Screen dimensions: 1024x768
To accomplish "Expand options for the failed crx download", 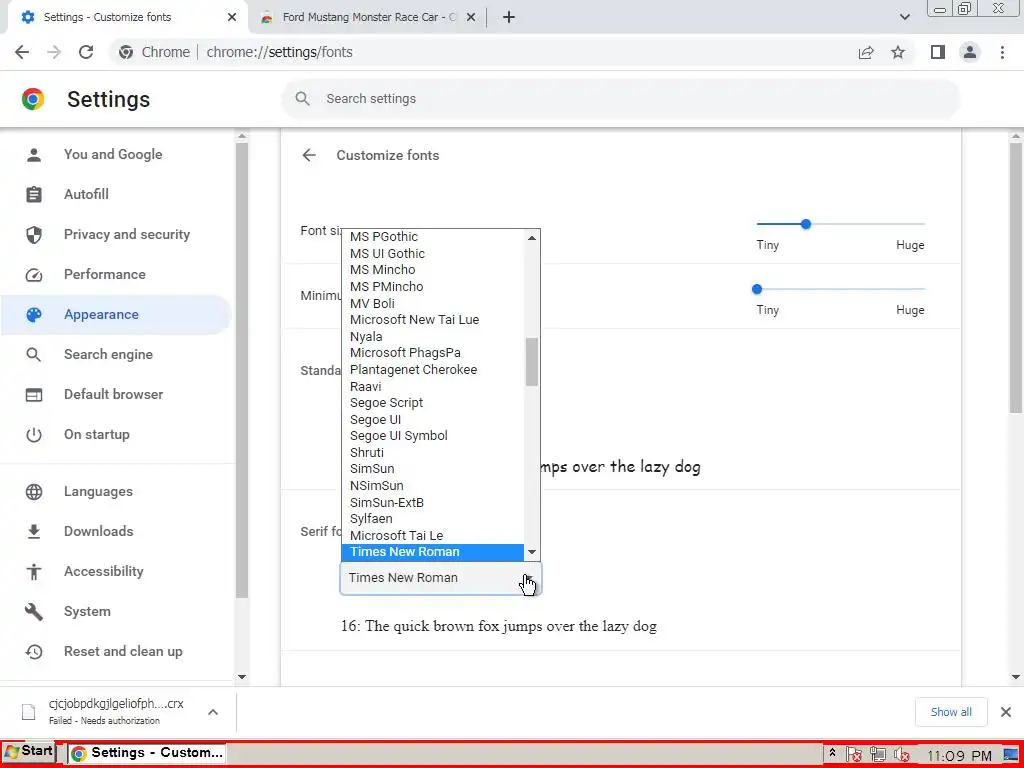I will [213, 712].
